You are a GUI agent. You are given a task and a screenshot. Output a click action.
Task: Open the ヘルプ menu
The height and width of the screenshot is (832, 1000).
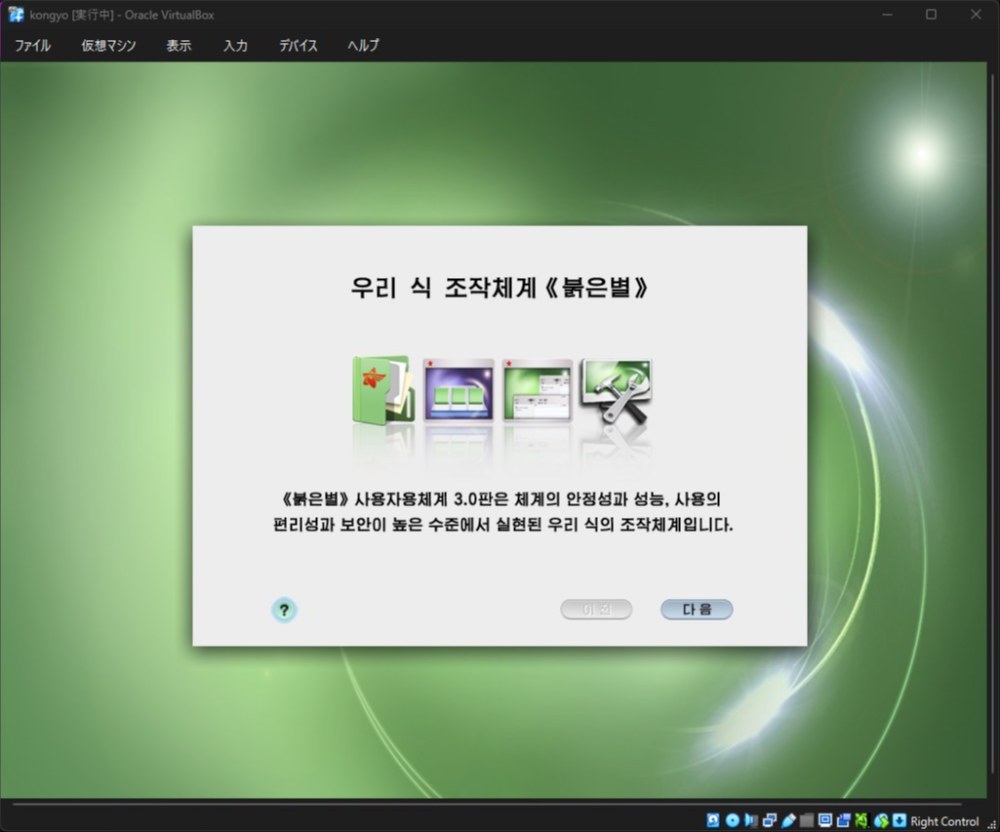pos(363,45)
